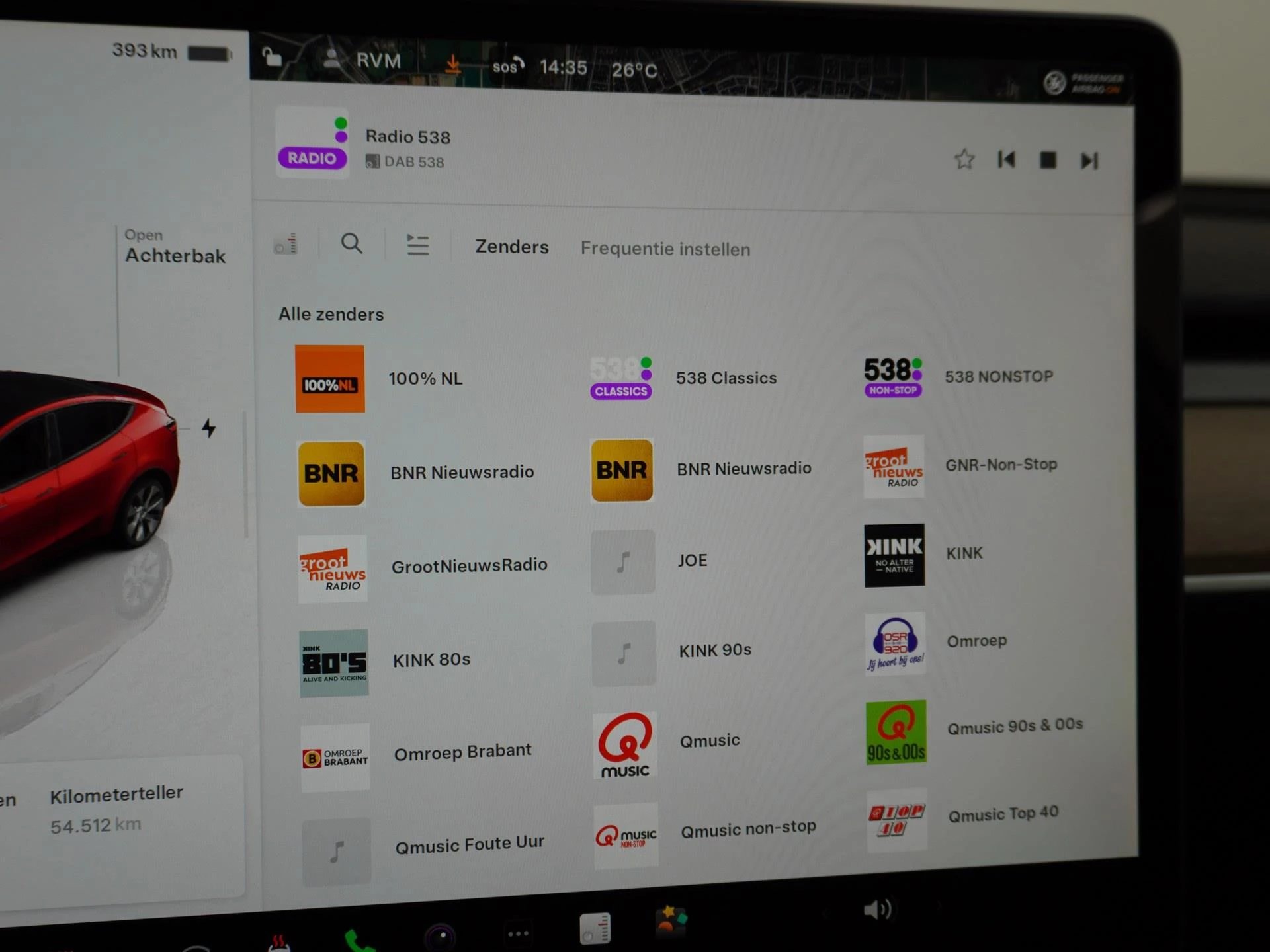Select the Qmusic station logo
The width and height of the screenshot is (1270, 952).
click(x=624, y=745)
